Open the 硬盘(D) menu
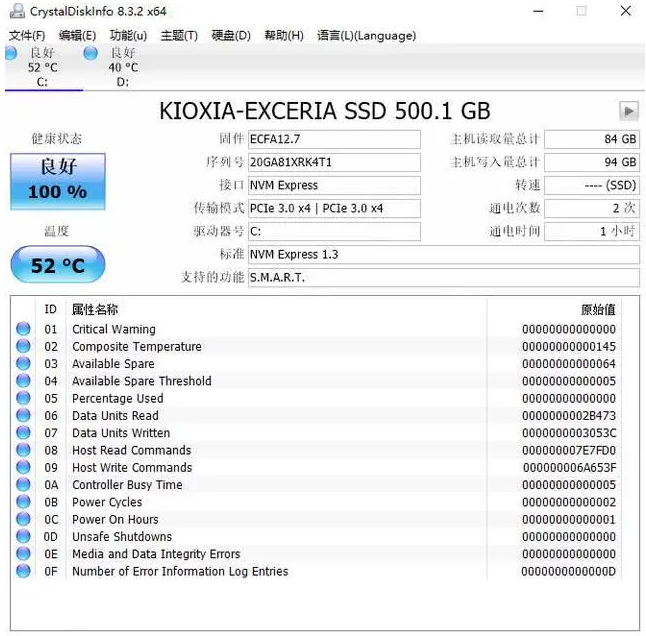The height and width of the screenshot is (636, 646). click(x=231, y=35)
